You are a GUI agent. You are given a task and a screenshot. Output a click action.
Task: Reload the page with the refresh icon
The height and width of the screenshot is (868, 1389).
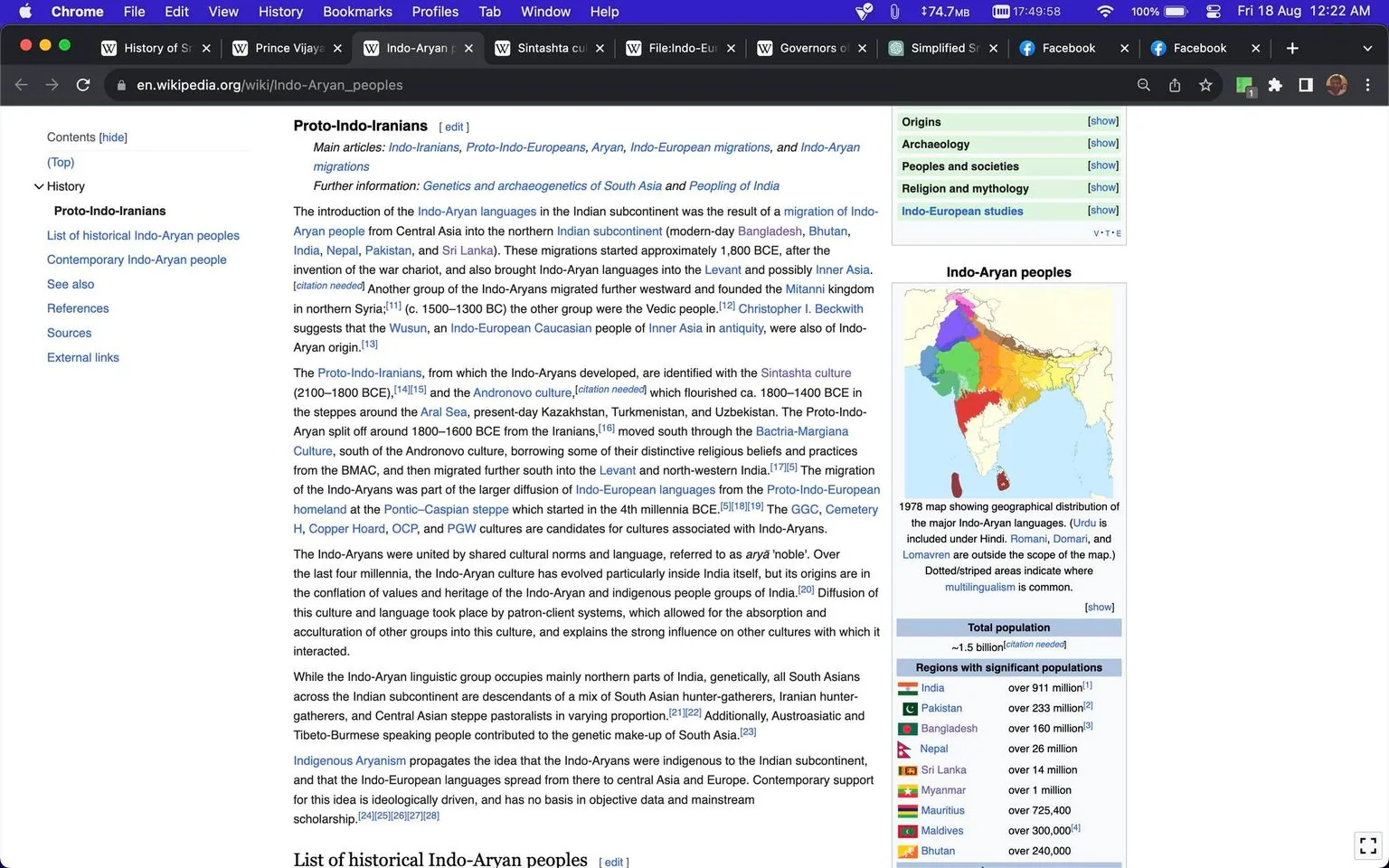tap(83, 85)
